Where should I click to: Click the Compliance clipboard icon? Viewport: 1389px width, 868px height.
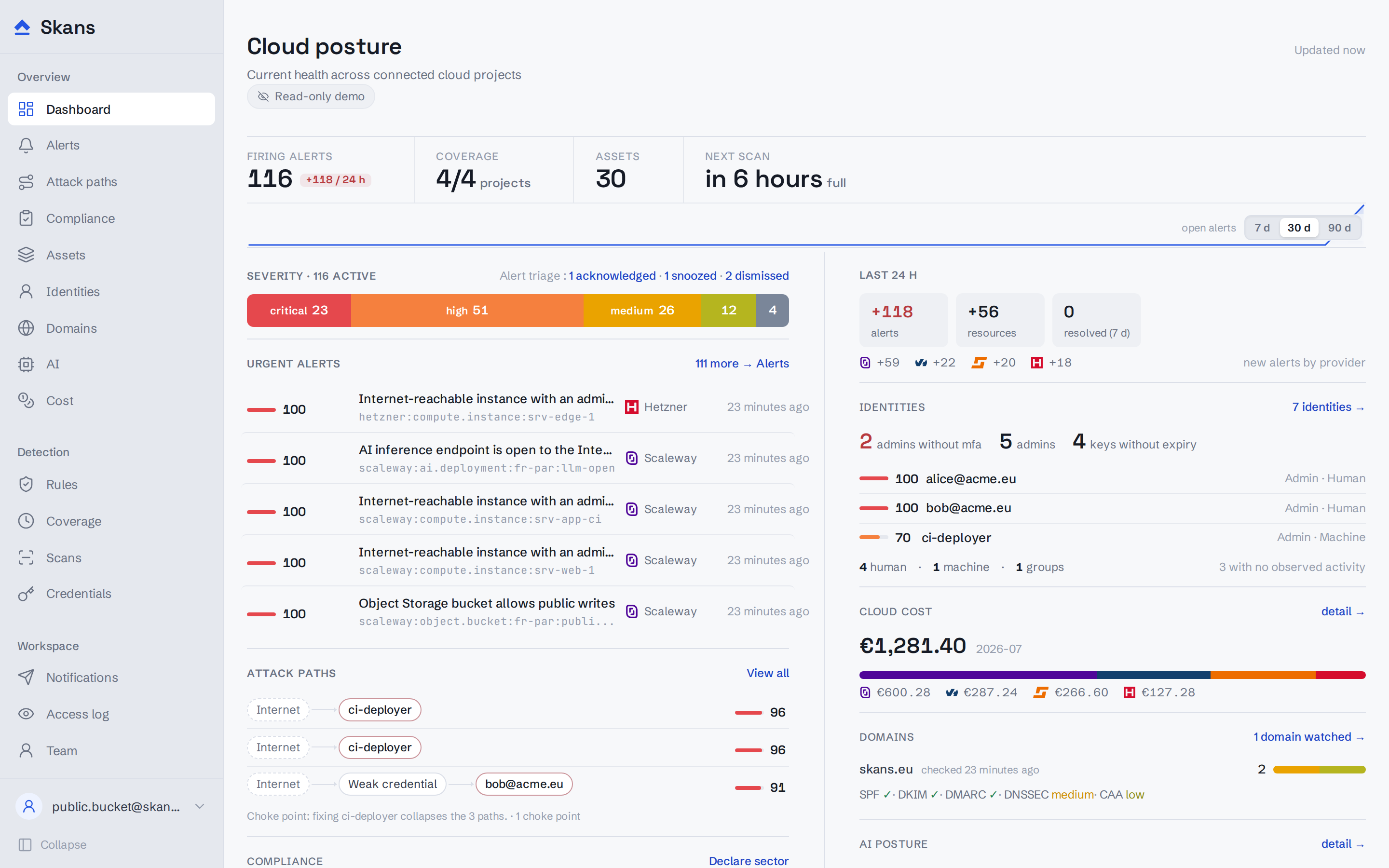(26, 218)
